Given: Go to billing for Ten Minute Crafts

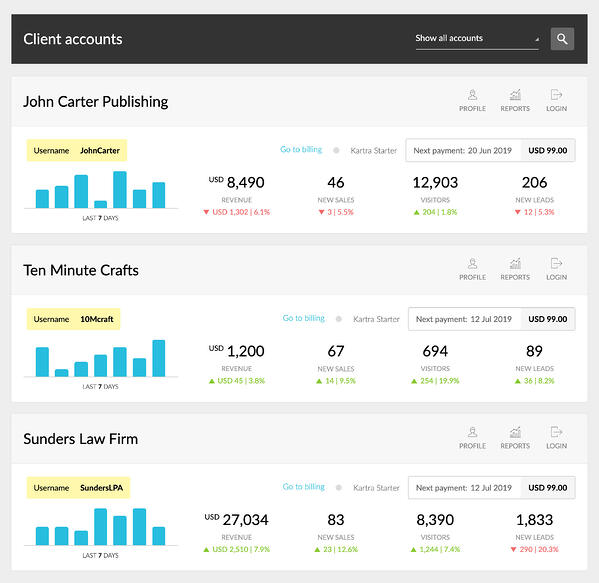Looking at the screenshot, I should [304, 318].
